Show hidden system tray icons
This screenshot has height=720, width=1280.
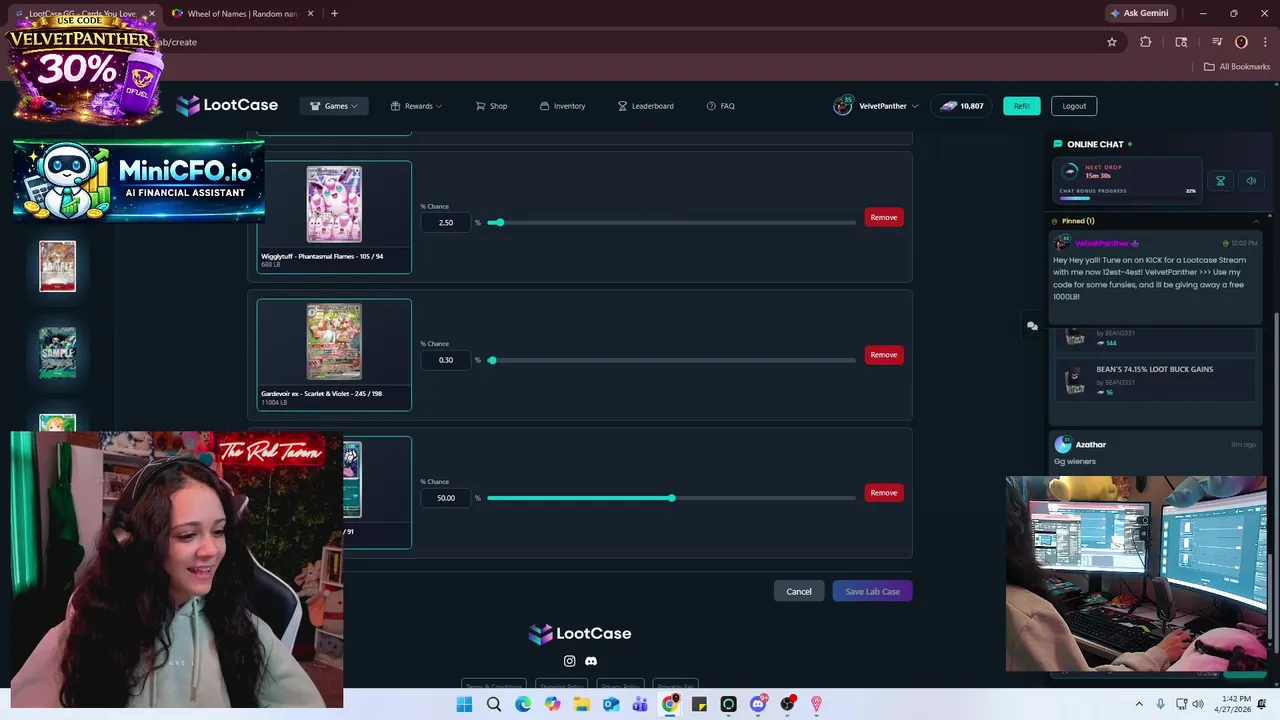pos(1139,705)
